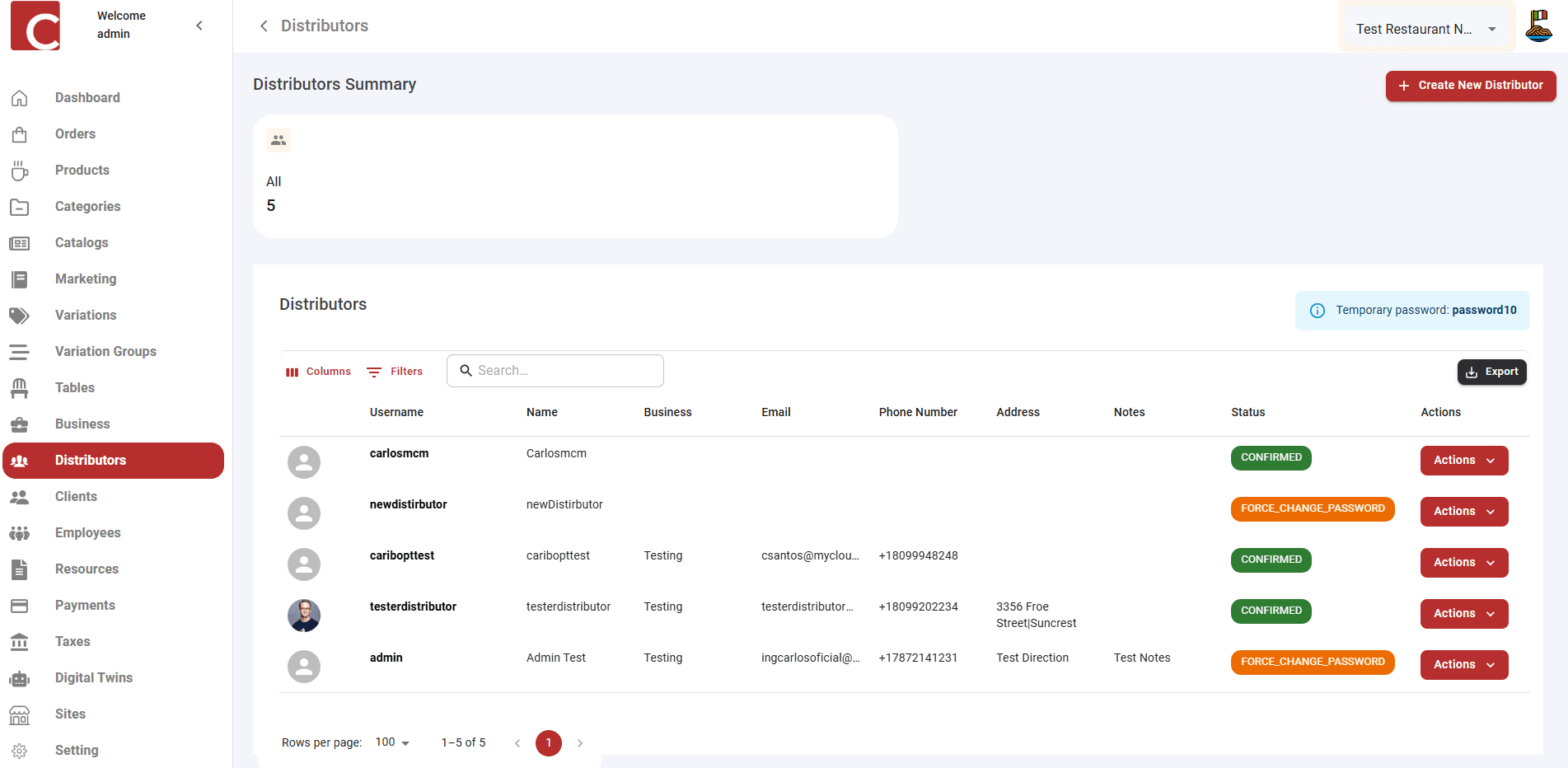Click the restaurant logo avatar at top right
Screen dimensions: 1568x768
(x=1539, y=26)
